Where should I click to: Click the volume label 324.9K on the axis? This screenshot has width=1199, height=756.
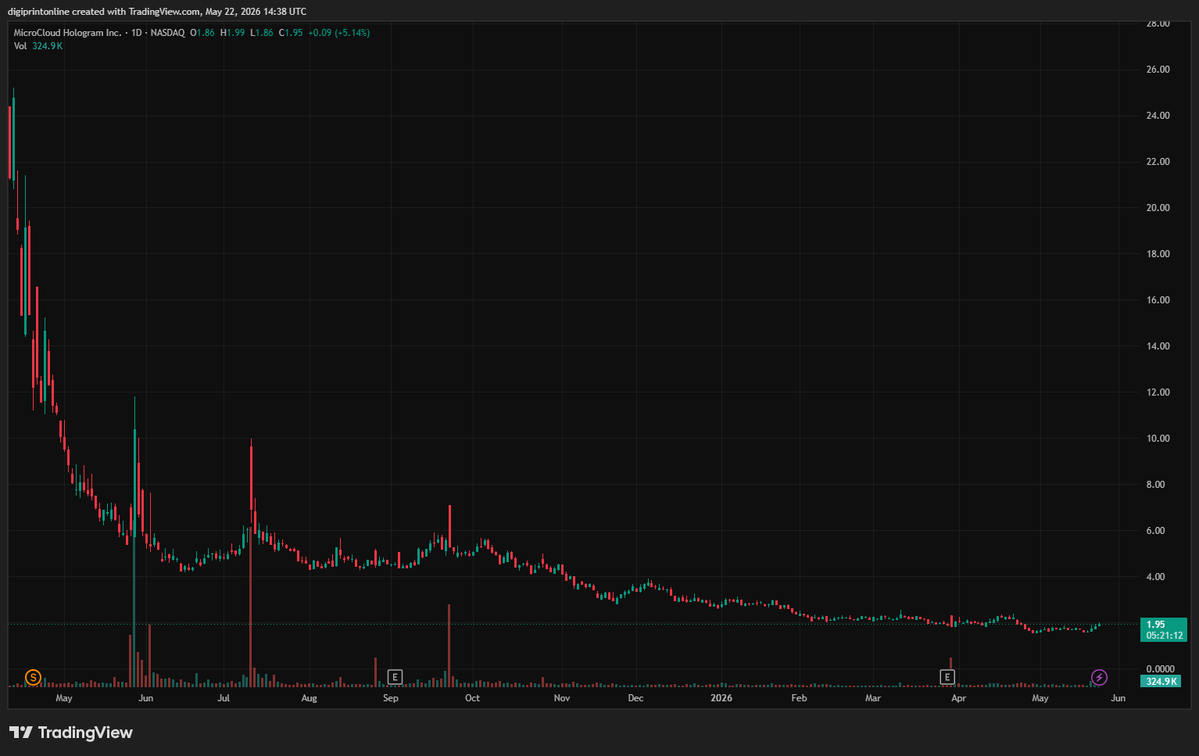pos(1160,681)
